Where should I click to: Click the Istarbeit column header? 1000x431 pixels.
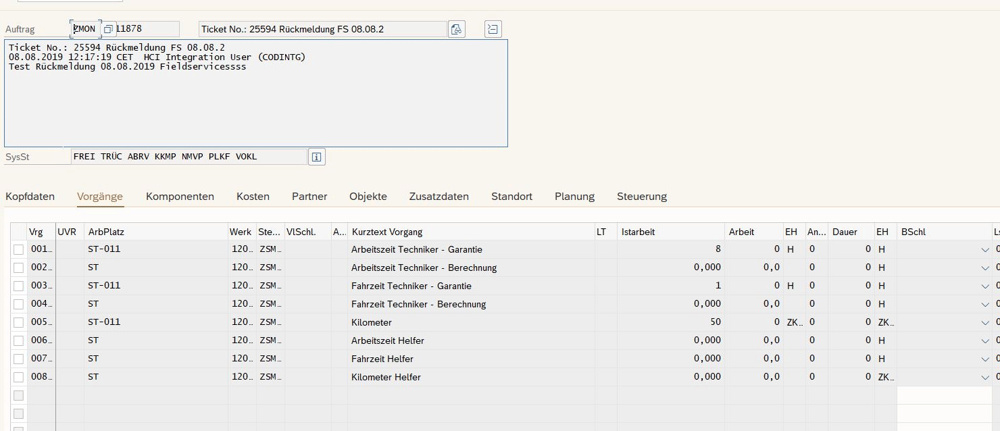(x=671, y=232)
